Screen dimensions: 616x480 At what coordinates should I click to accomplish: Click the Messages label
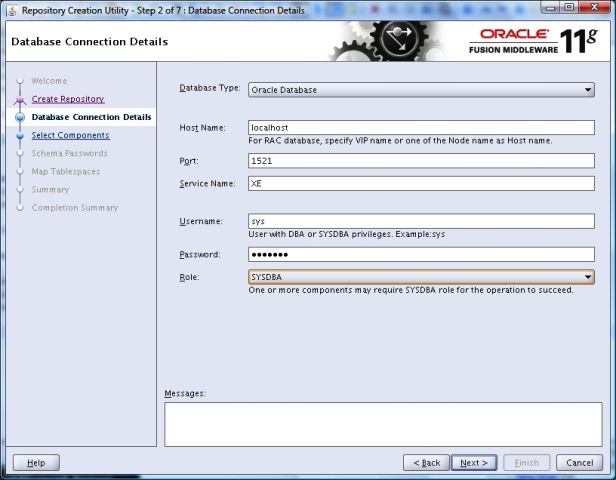point(185,393)
